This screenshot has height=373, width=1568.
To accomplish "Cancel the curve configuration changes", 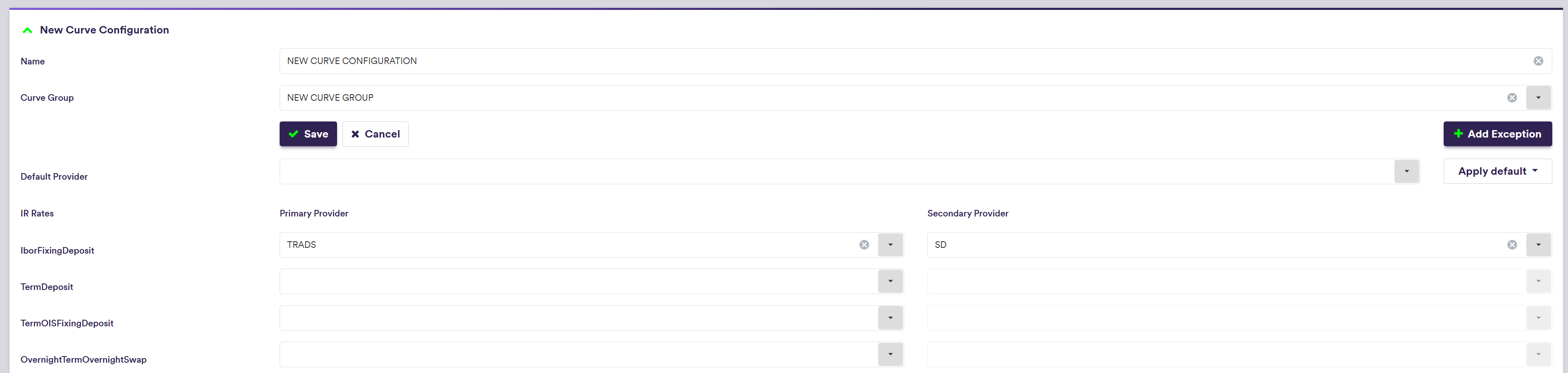I will 375,134.
